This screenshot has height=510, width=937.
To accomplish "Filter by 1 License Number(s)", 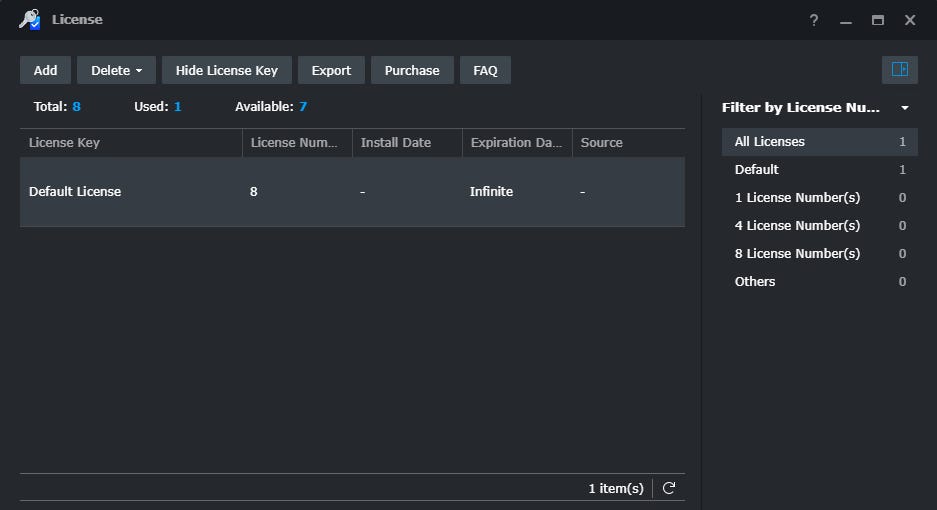I will tap(819, 198).
